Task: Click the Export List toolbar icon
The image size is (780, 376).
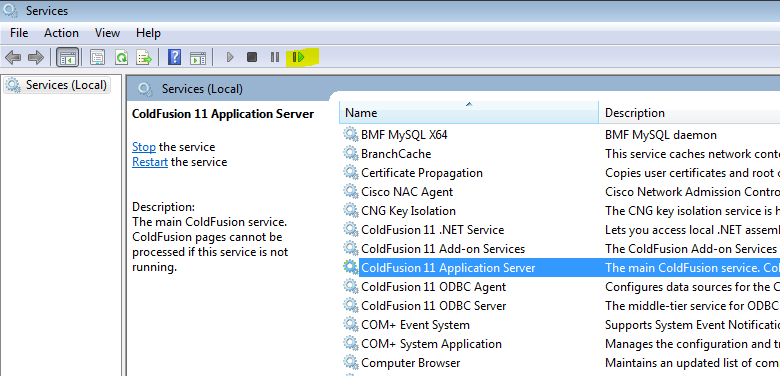Action: point(144,58)
